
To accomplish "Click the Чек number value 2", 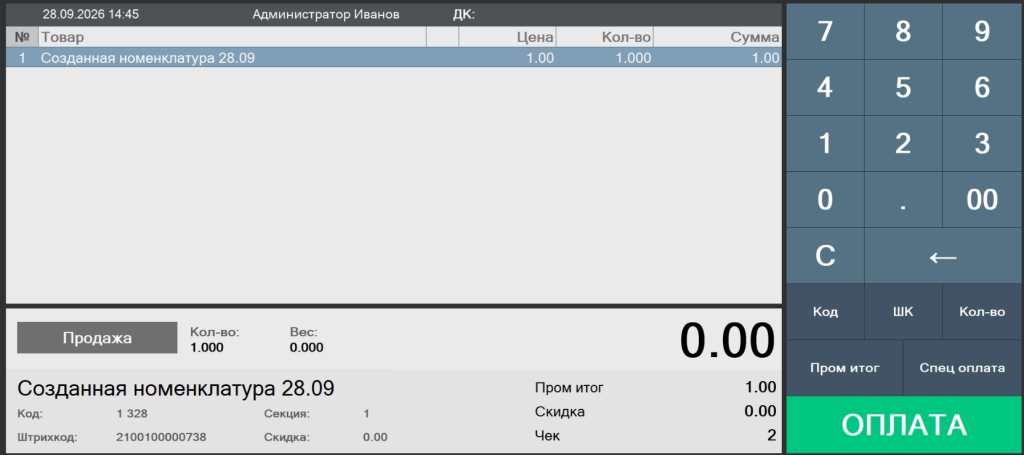I will [772, 435].
